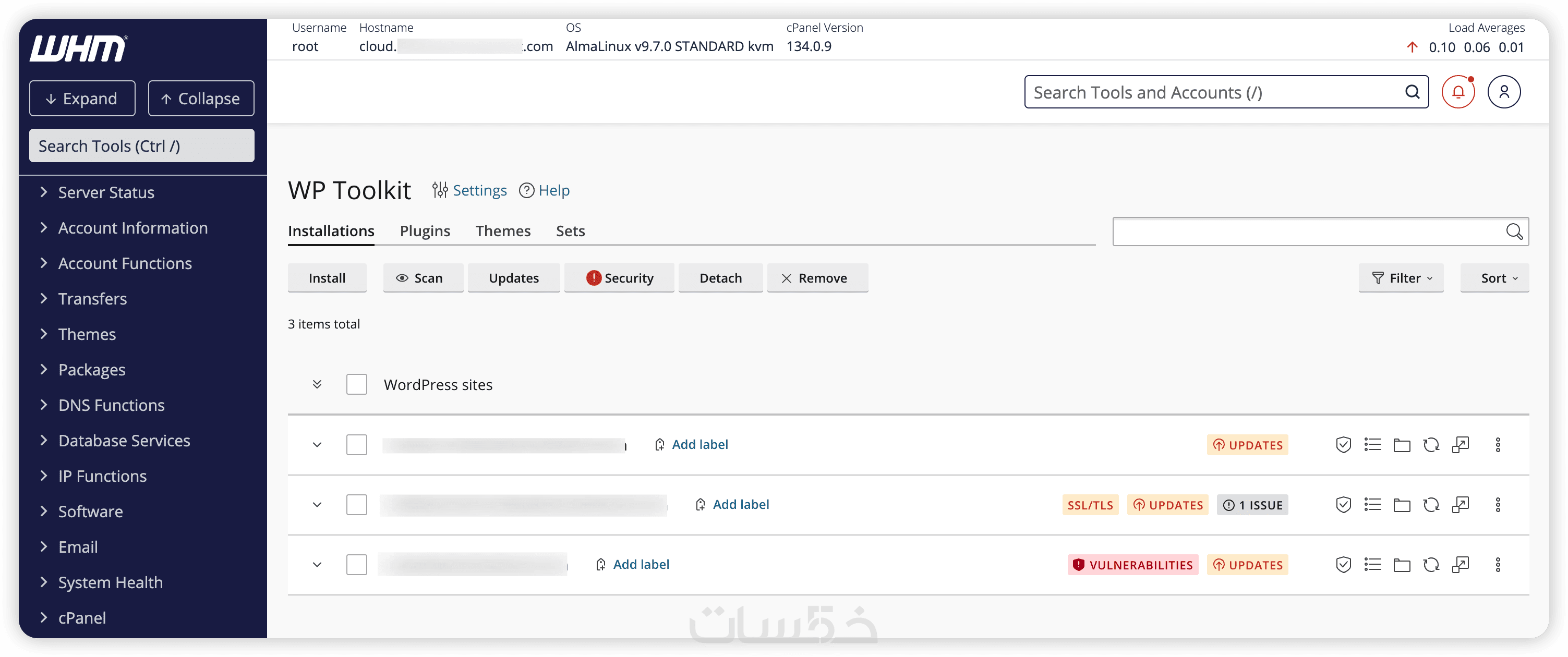Expand the second site row chevron
Screen dimensions: 1568x657
coord(317,505)
